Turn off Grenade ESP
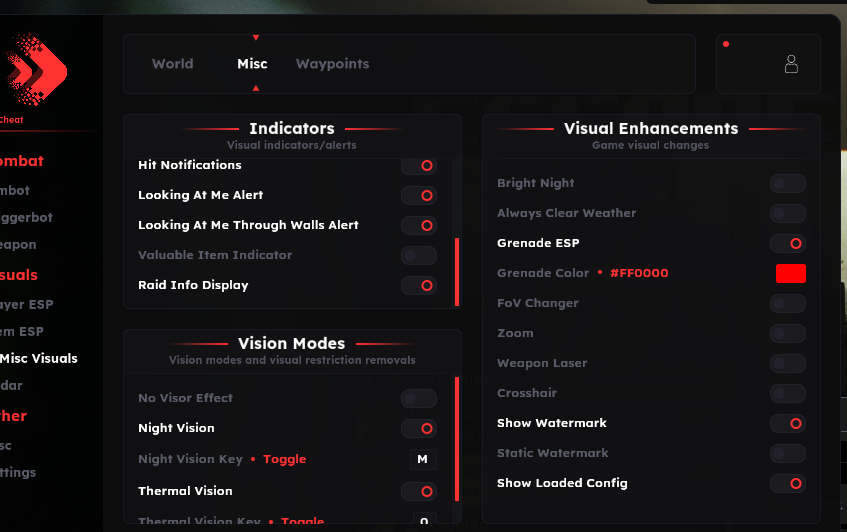This screenshot has width=847, height=532. [x=788, y=243]
